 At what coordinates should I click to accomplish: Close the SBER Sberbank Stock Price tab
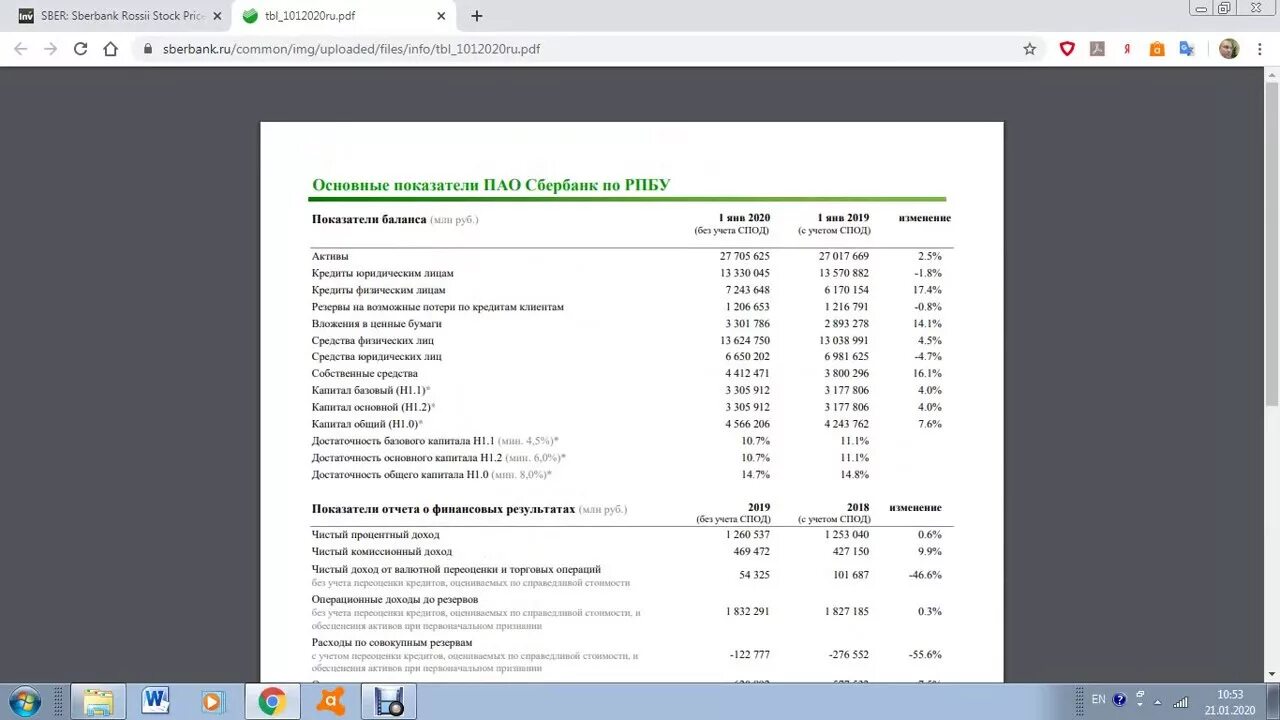(217, 16)
